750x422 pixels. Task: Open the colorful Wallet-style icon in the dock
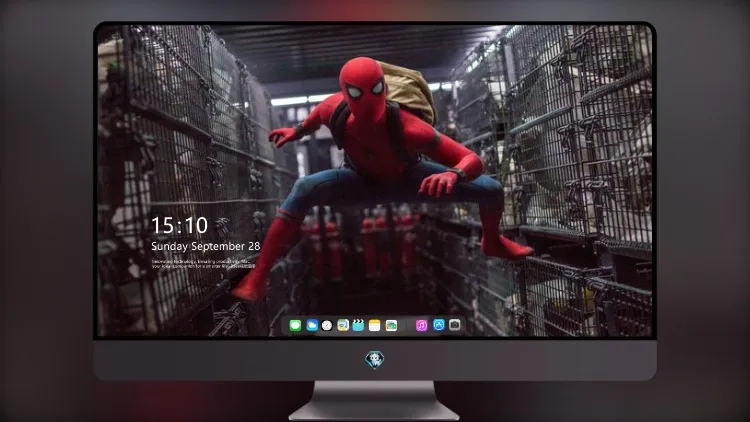pyautogui.click(x=391, y=326)
